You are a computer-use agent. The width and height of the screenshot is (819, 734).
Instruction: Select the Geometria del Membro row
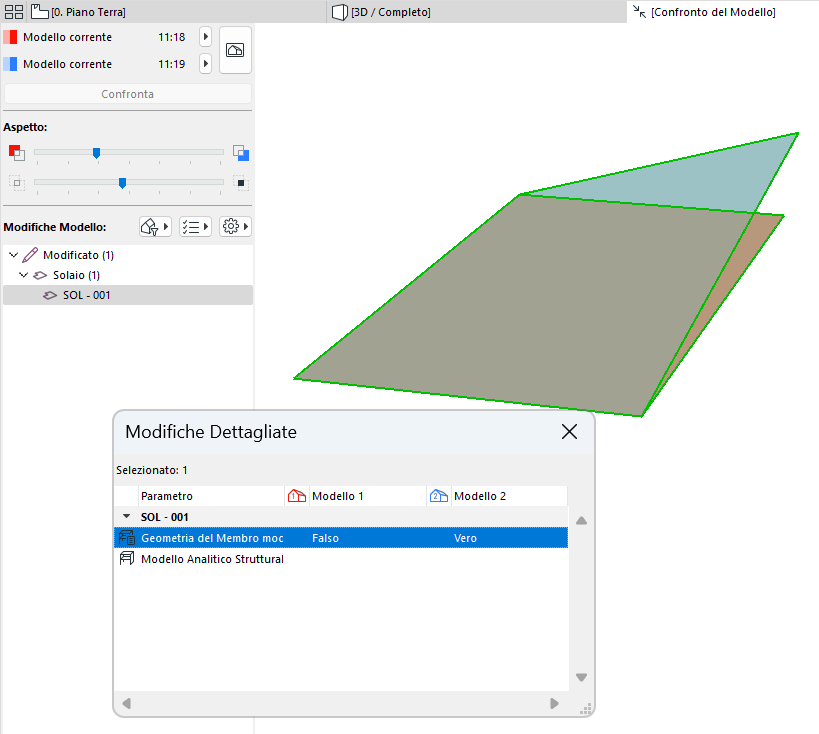click(x=341, y=538)
